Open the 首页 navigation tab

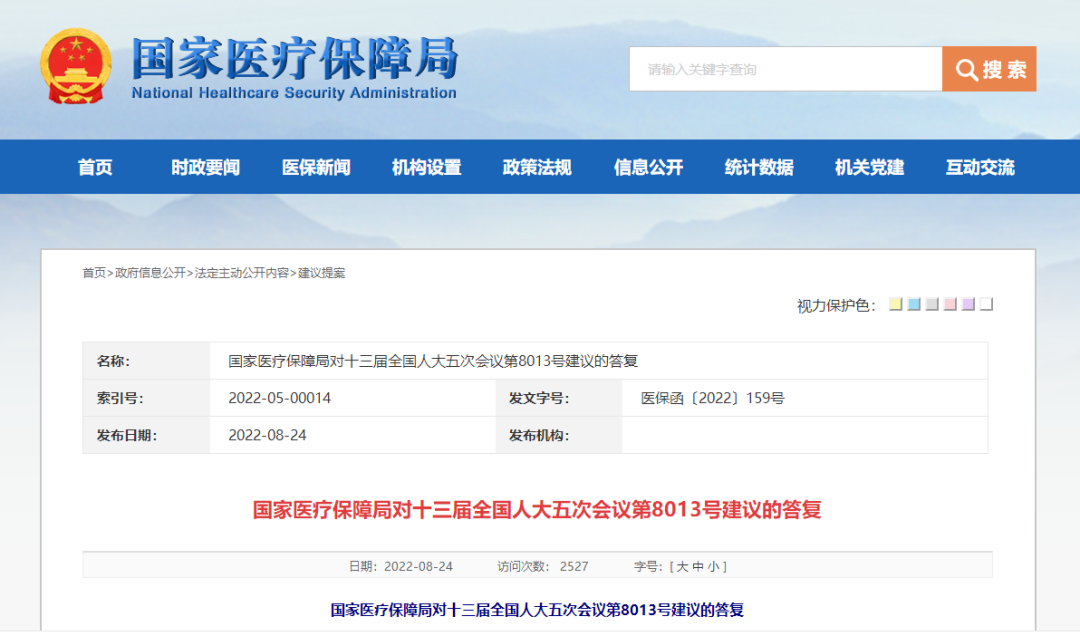click(96, 167)
